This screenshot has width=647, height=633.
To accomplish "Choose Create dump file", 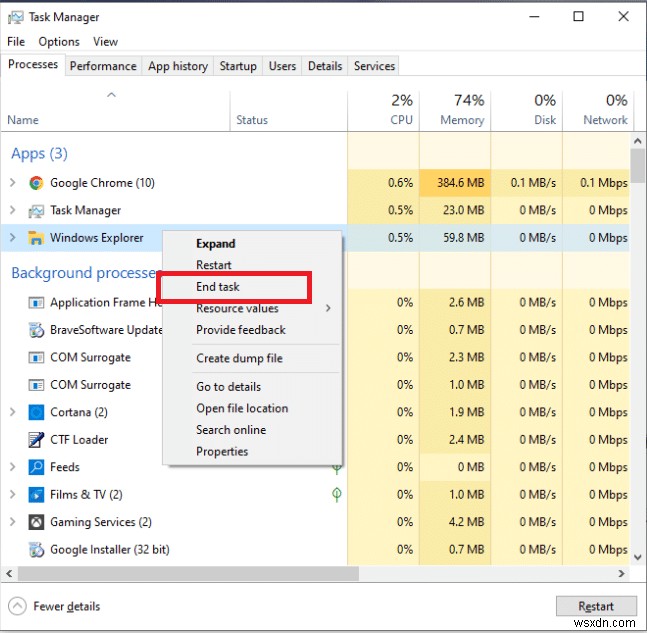I will click(x=252, y=359).
